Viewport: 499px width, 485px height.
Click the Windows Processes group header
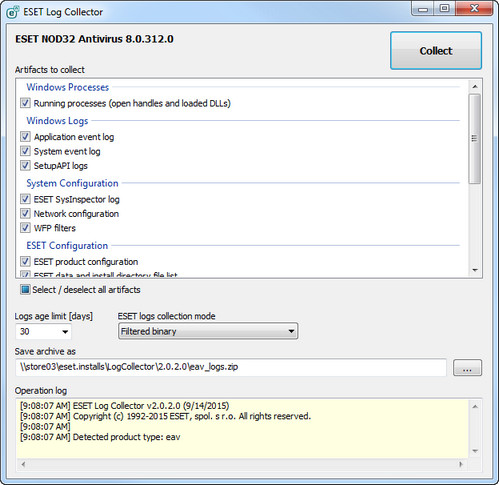point(68,87)
